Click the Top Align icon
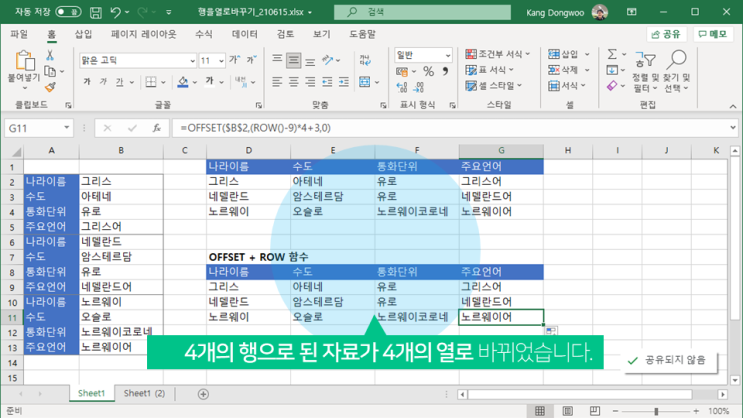The height and width of the screenshot is (418, 743). [277, 60]
